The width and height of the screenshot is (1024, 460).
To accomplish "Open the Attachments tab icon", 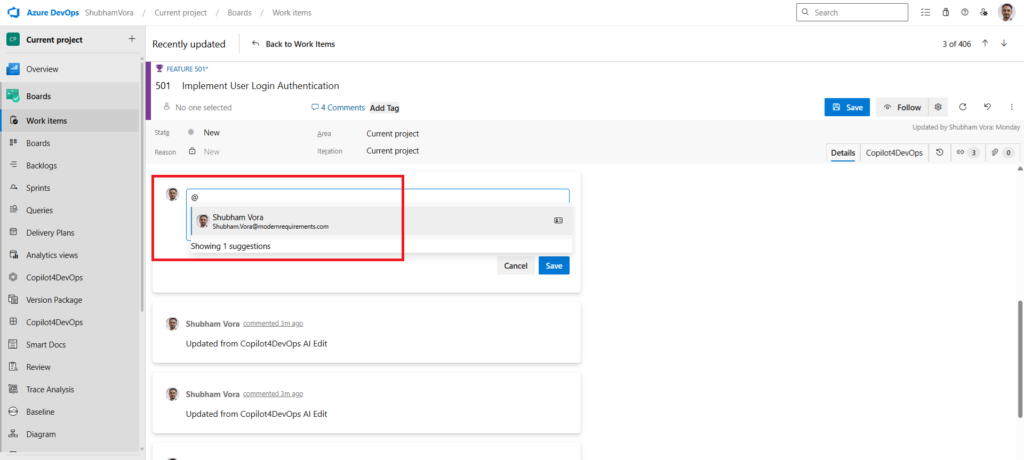I will [x=1001, y=153].
